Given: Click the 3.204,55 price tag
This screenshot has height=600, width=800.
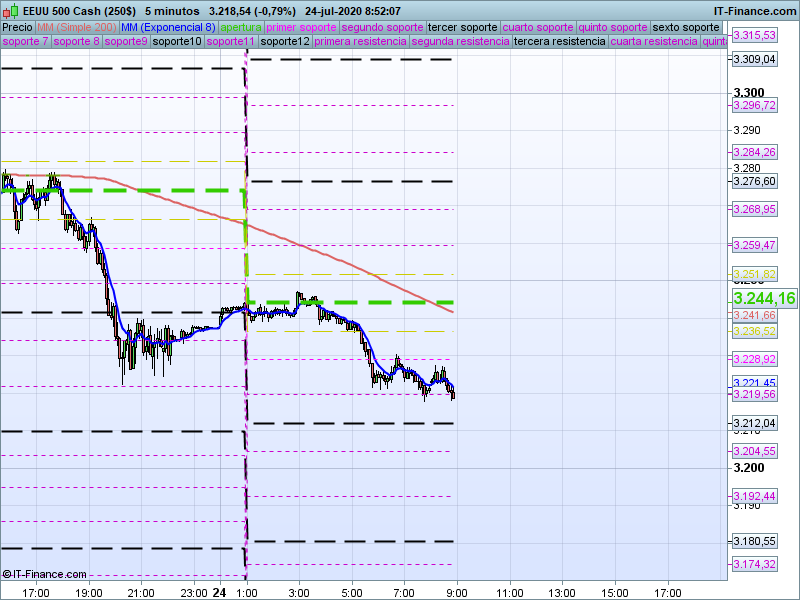Looking at the screenshot, I should click(x=755, y=451).
